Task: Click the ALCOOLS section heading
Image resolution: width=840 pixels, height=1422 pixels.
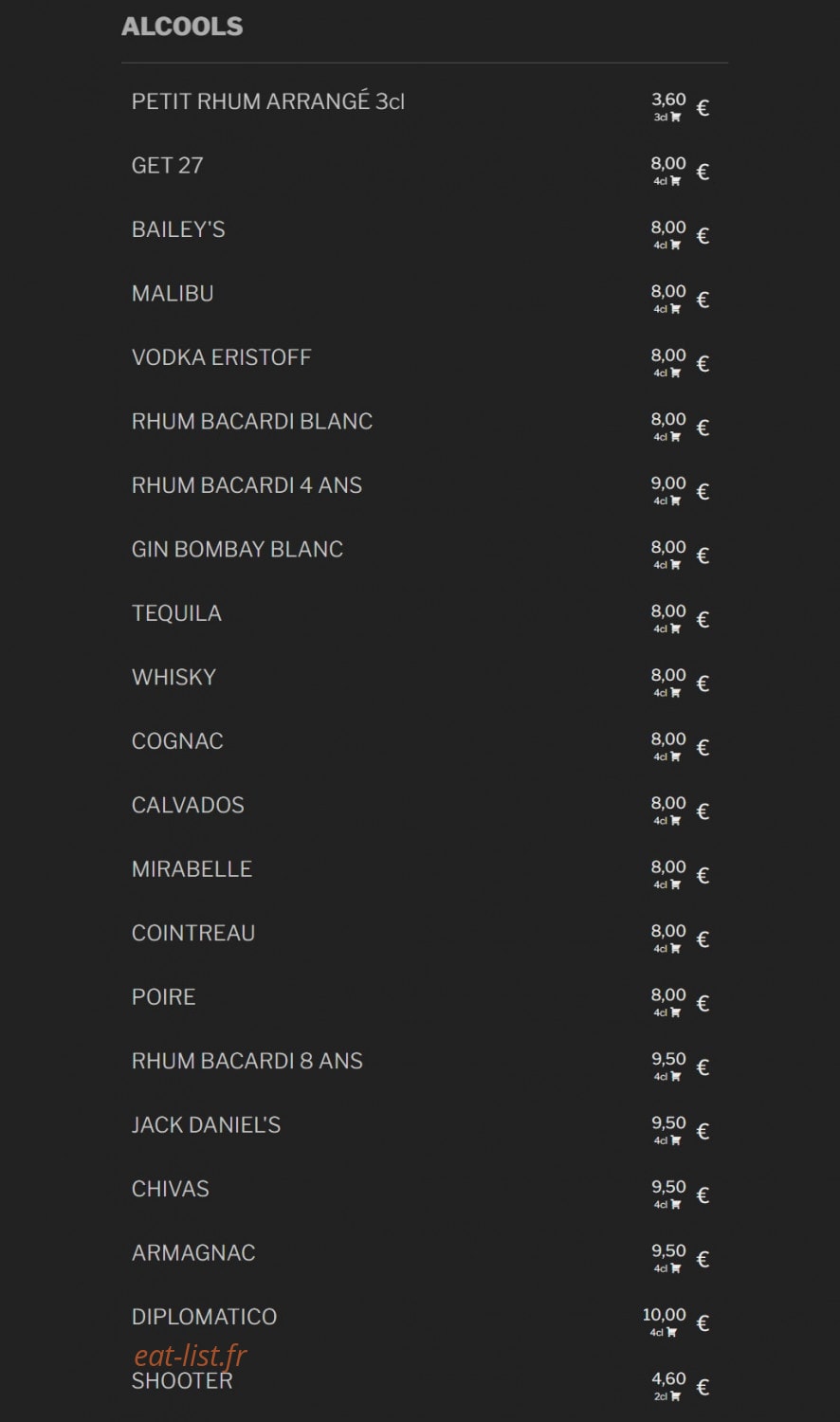Action: [x=182, y=27]
